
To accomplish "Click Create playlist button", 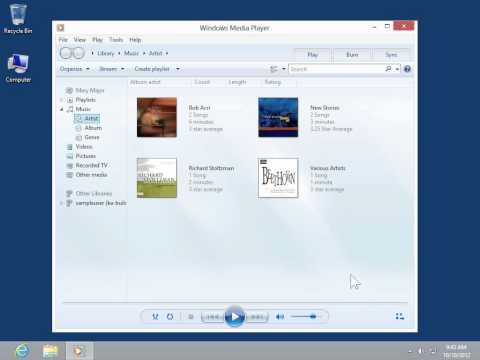I will click(x=152, y=69).
